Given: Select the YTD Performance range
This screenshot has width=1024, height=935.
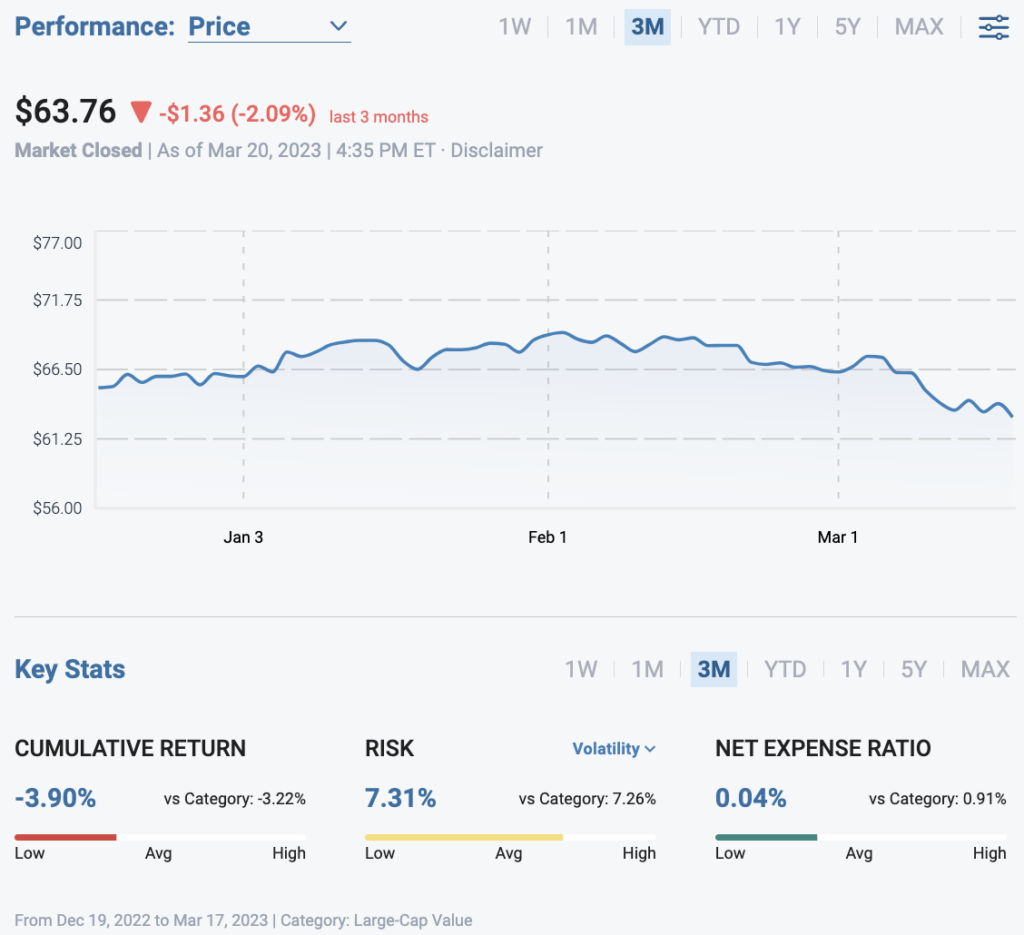Looking at the screenshot, I should [x=718, y=27].
